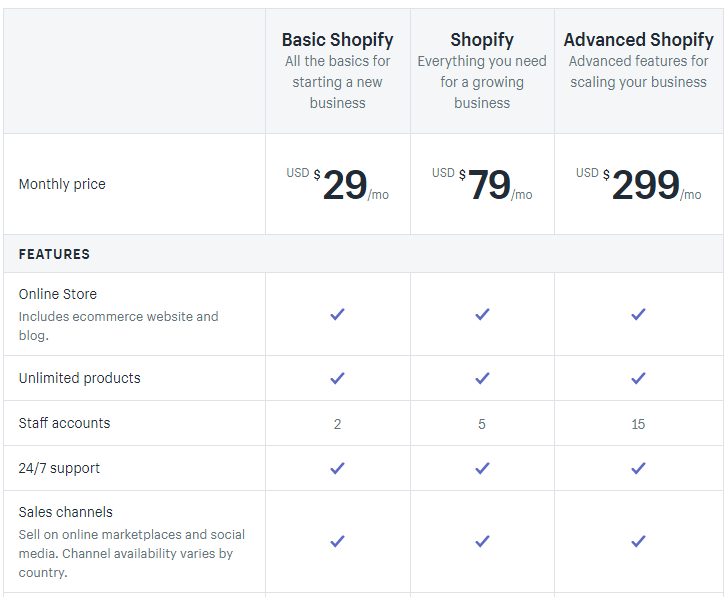Click 24/7 support checkmark for Basic Shopify
The width and height of the screenshot is (728, 597).
coord(337,468)
